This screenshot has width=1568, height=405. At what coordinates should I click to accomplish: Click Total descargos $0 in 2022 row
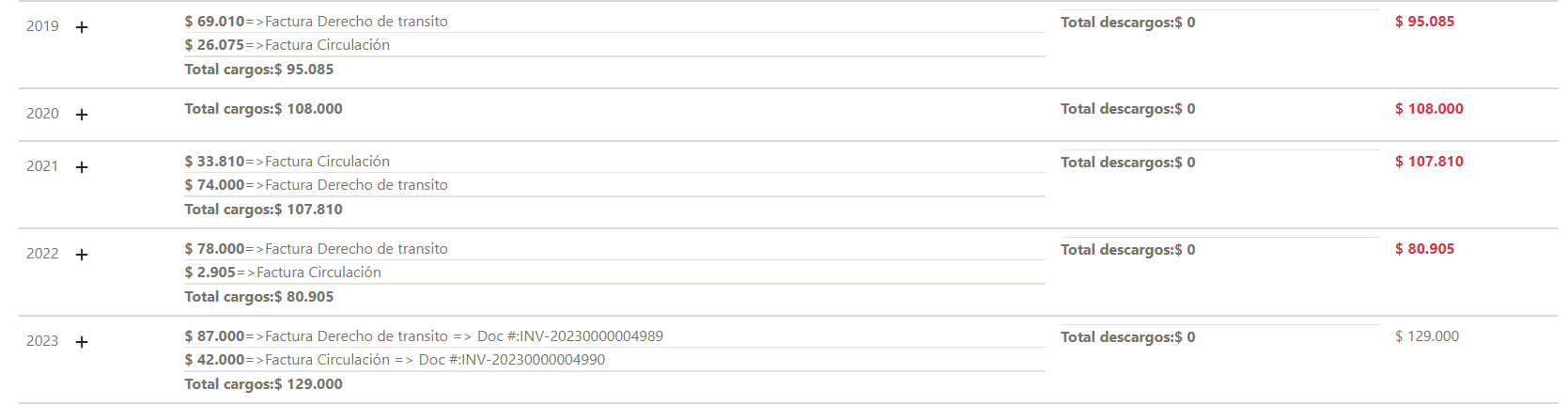tap(1128, 250)
